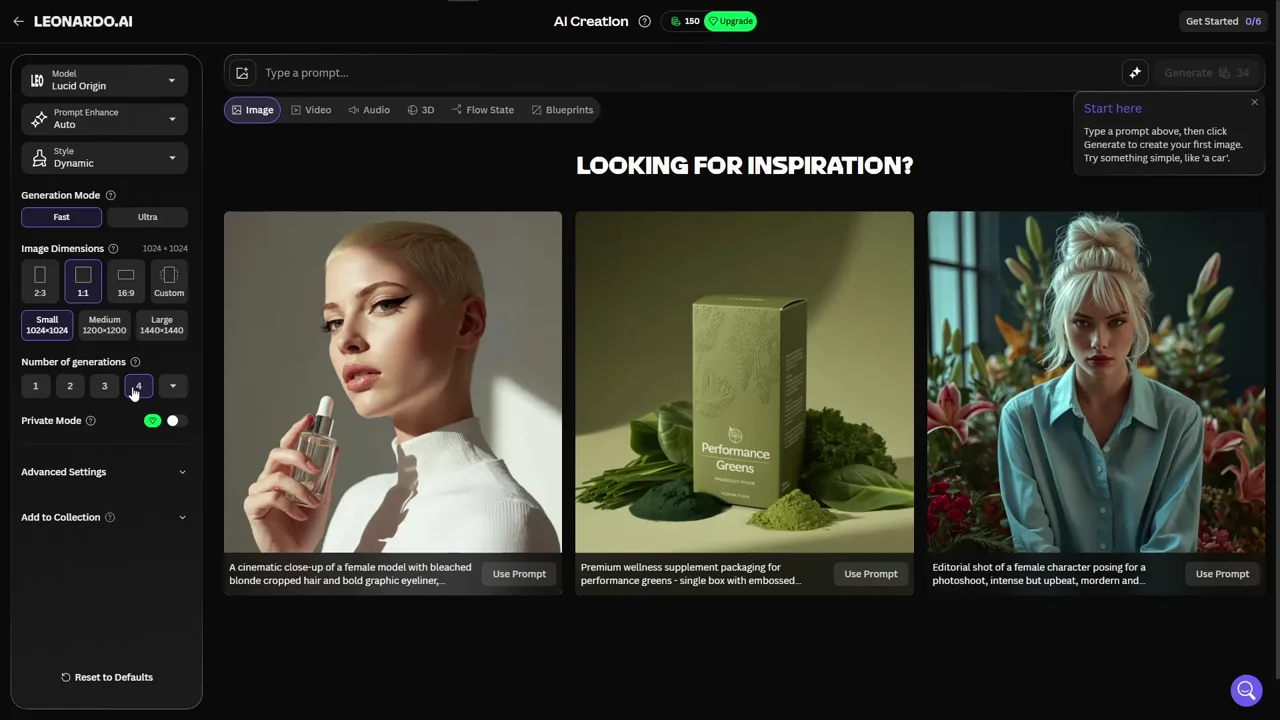Set number of generations to 1
Image resolution: width=1280 pixels, height=720 pixels.
pyautogui.click(x=35, y=386)
